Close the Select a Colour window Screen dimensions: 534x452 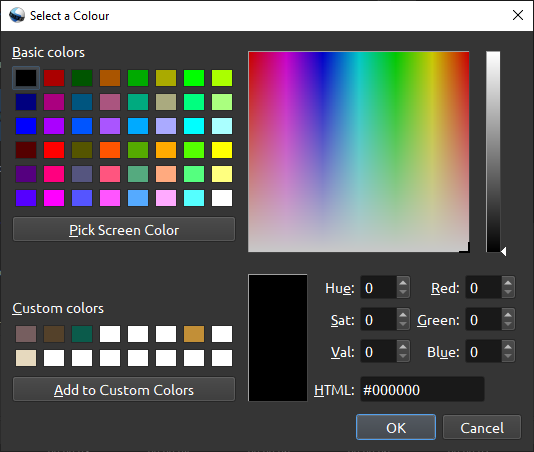[518, 15]
